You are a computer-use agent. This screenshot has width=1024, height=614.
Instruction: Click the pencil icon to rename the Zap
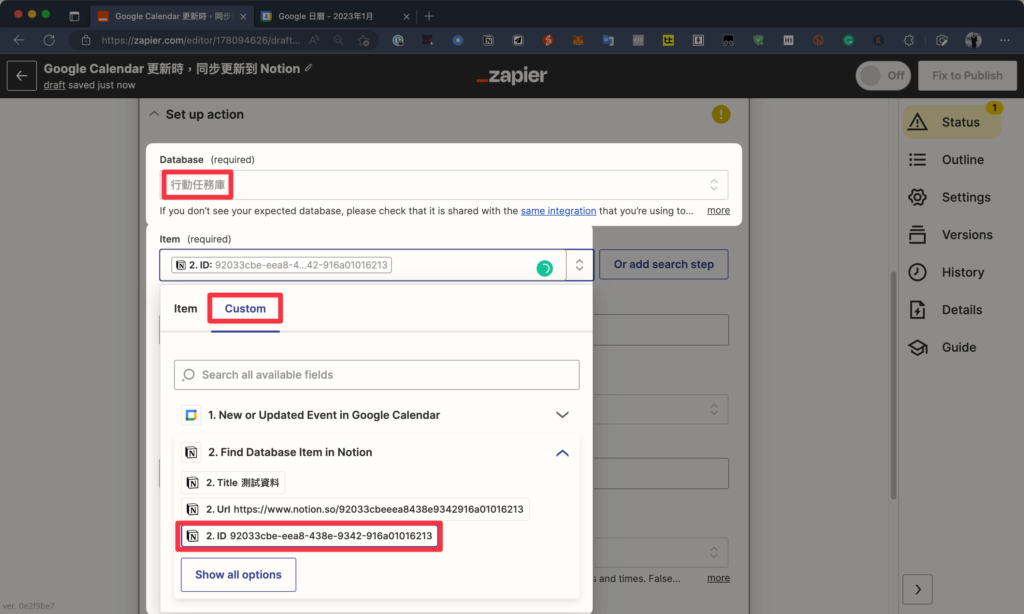[x=308, y=68]
